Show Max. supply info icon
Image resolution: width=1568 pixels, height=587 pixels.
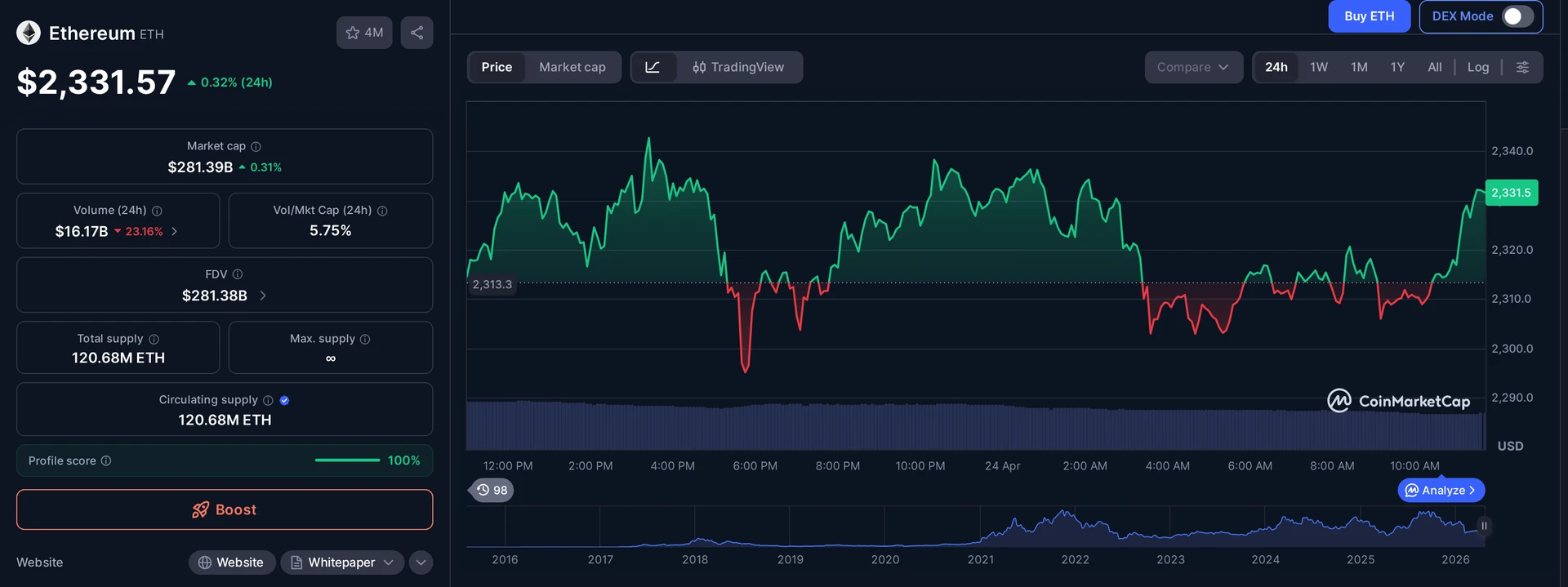point(365,339)
